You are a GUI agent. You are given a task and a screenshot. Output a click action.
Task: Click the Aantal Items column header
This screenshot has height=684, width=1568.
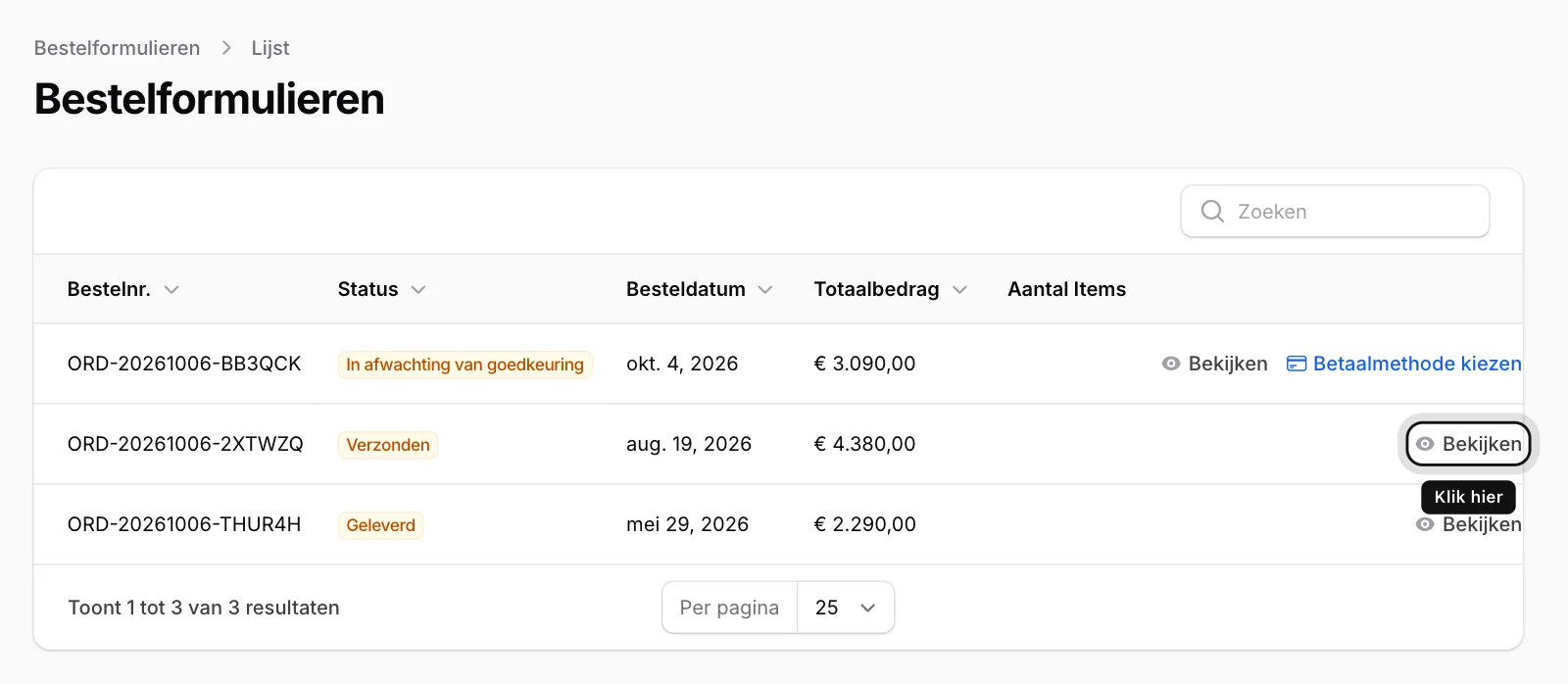[x=1066, y=289]
